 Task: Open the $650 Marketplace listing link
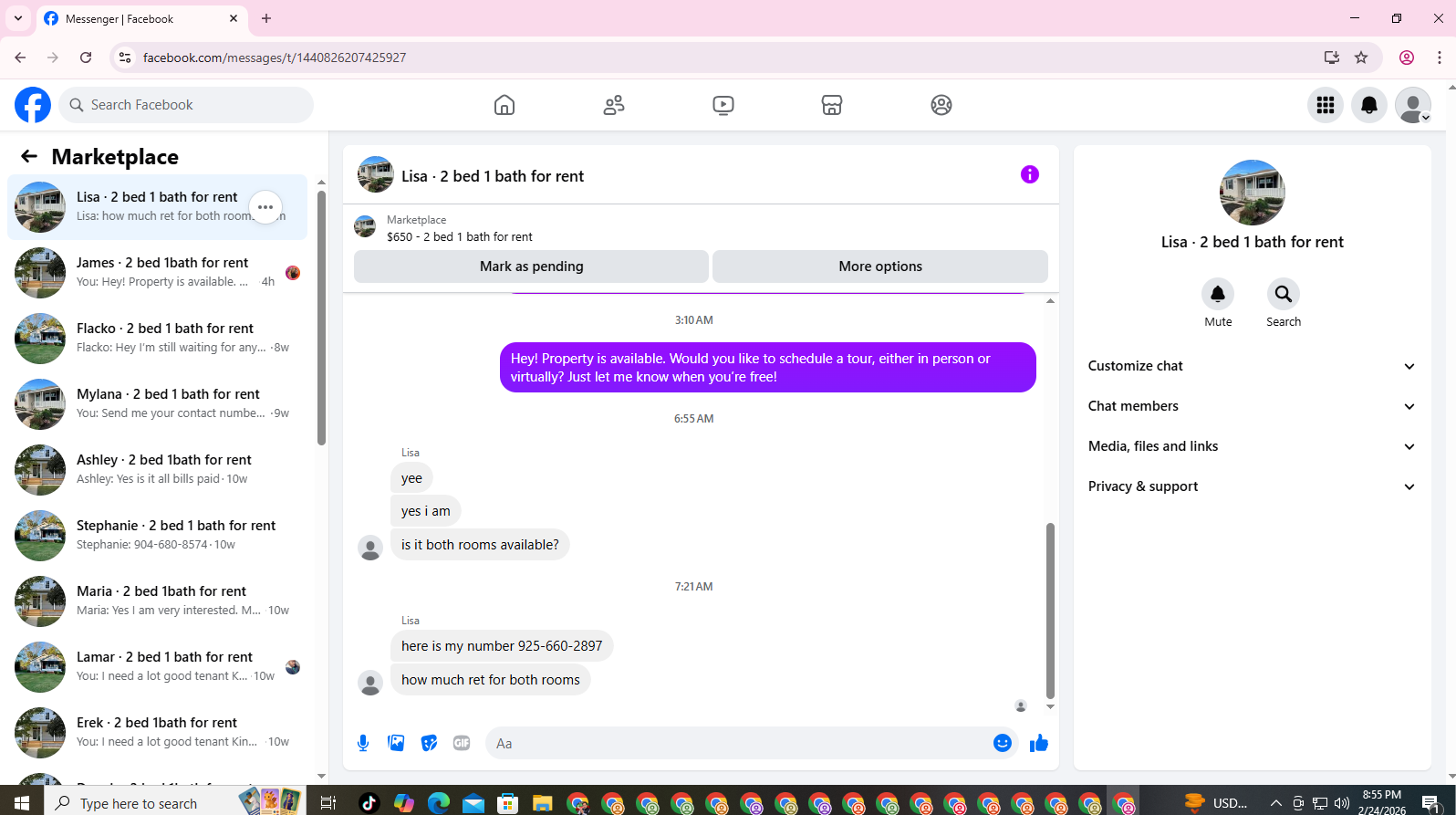[460, 236]
